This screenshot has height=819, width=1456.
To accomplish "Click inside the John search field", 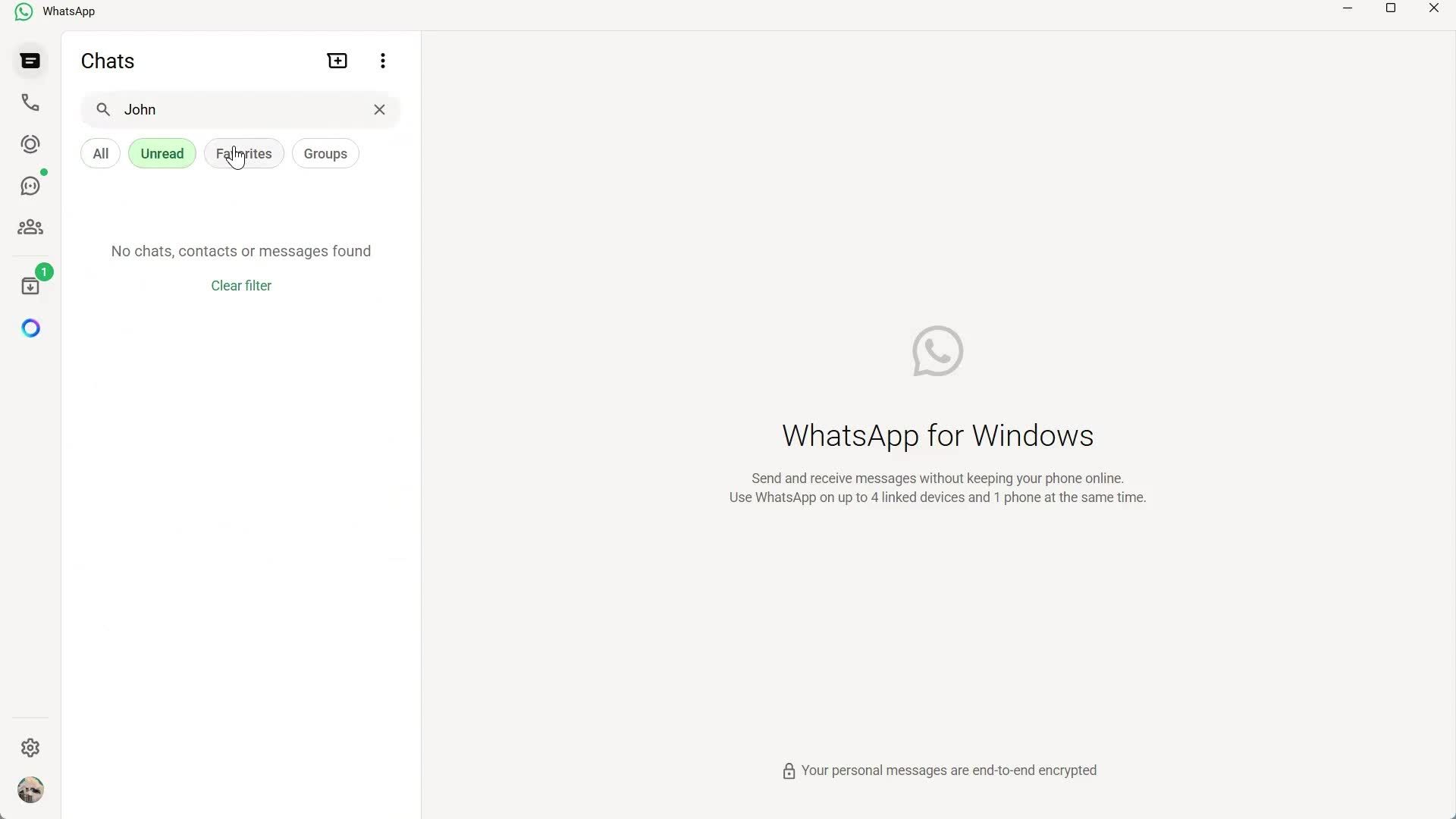I will tap(227, 109).
